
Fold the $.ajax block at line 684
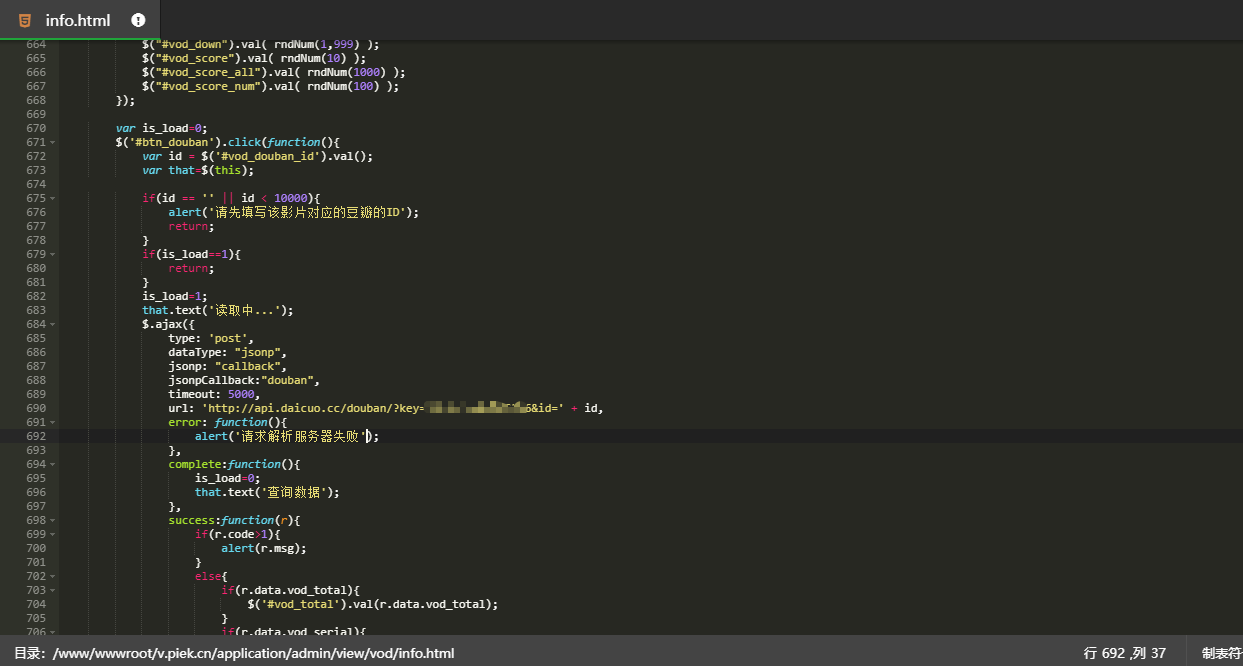tap(52, 324)
